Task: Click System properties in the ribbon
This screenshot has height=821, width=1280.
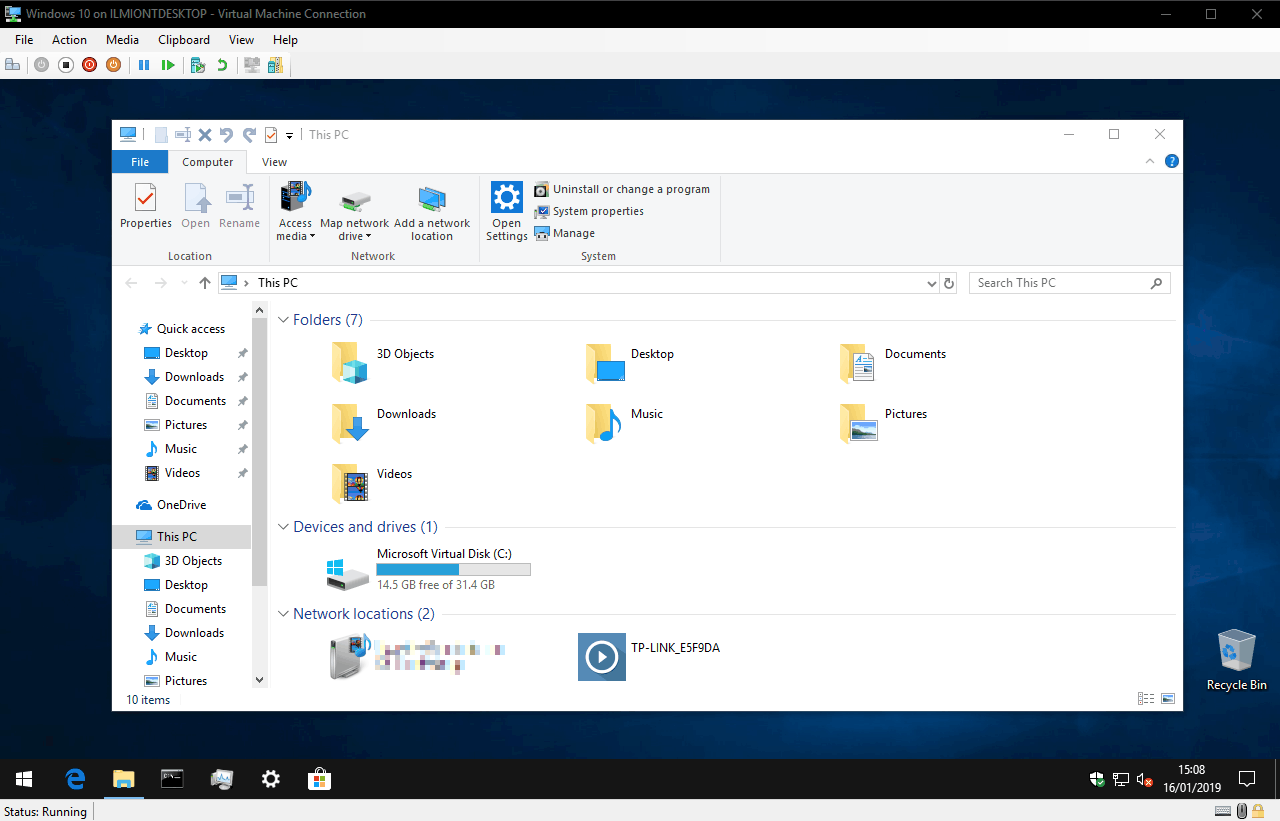Action: (x=589, y=211)
